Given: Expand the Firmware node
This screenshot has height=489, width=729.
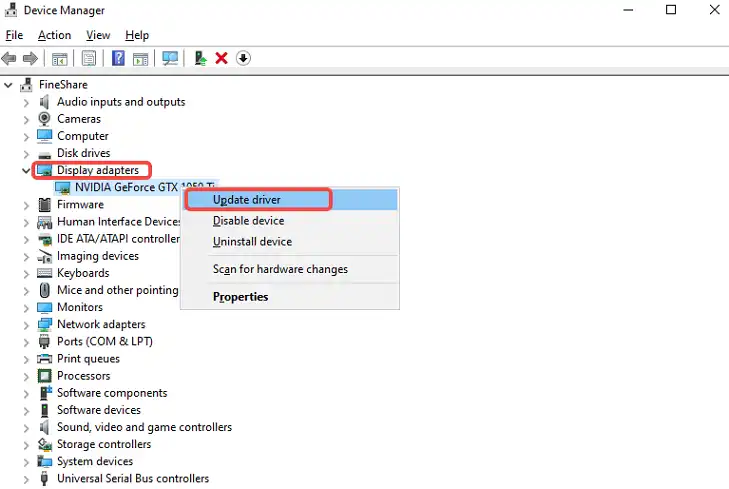Looking at the screenshot, I should pyautogui.click(x=26, y=205).
